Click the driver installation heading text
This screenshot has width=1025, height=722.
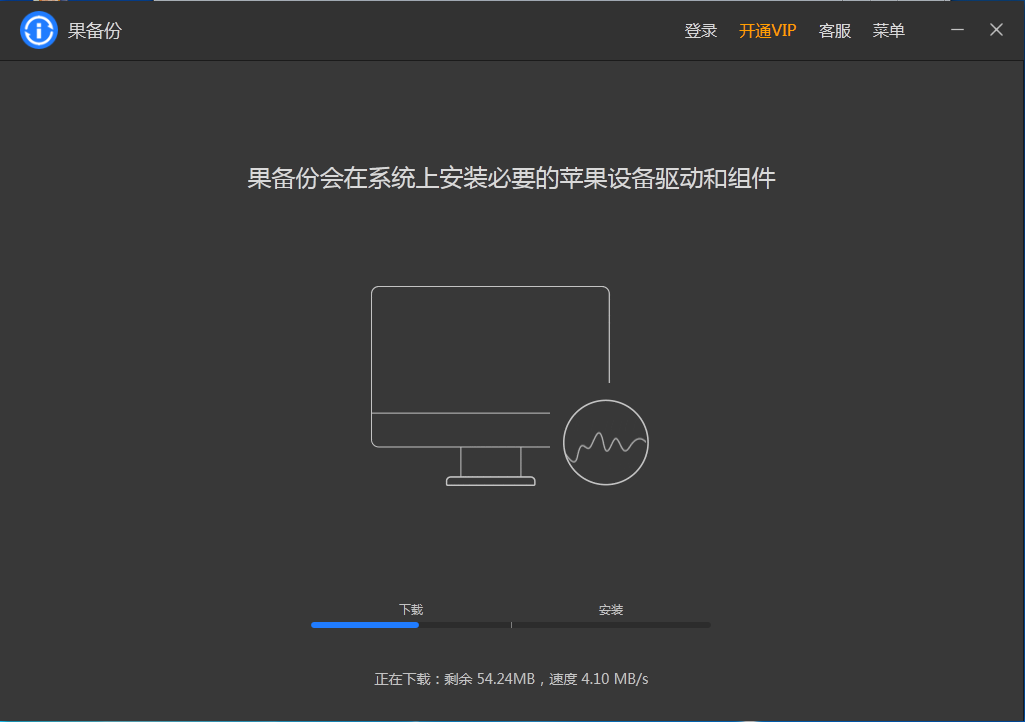pos(512,177)
